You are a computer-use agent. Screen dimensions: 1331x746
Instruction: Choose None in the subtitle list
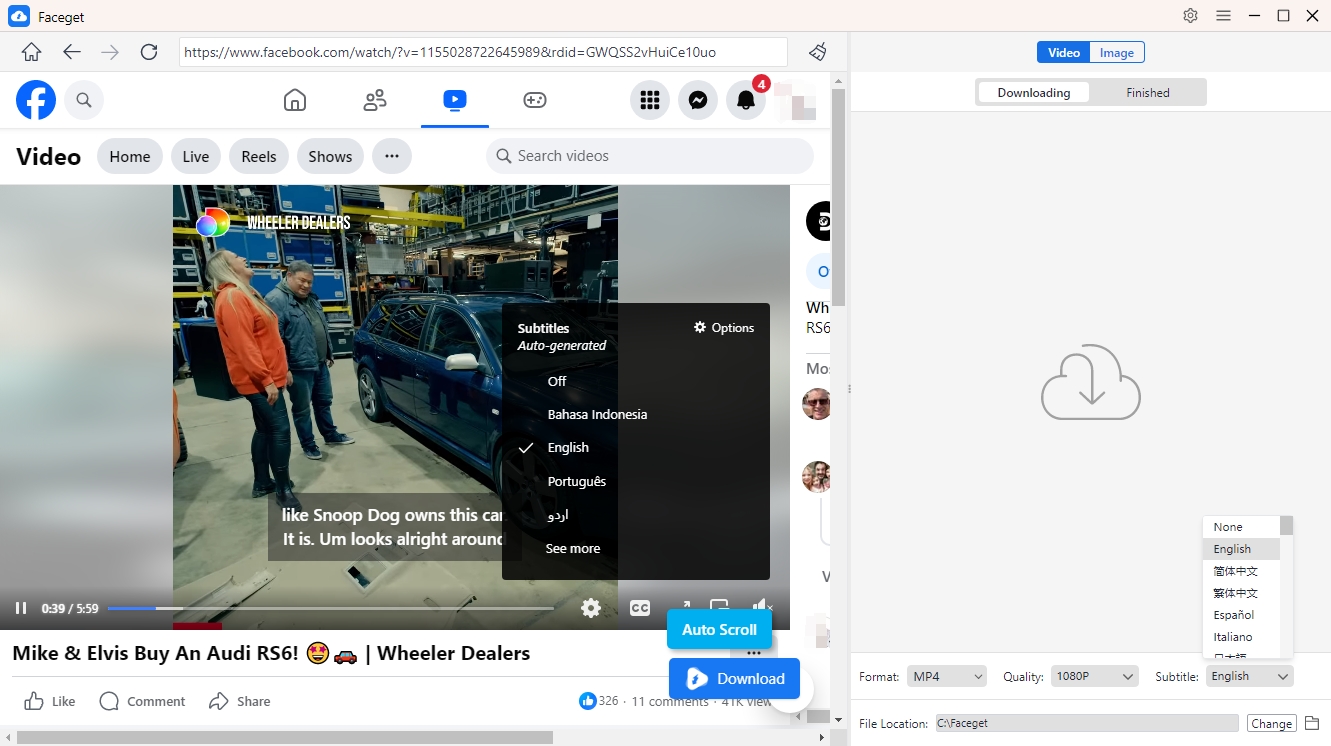tap(1241, 527)
